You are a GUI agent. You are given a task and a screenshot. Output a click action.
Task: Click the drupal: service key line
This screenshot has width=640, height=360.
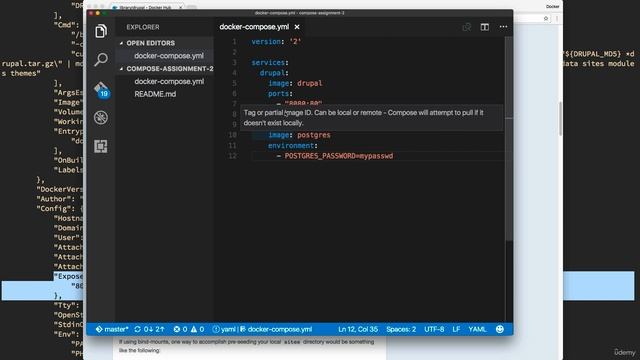point(274,73)
